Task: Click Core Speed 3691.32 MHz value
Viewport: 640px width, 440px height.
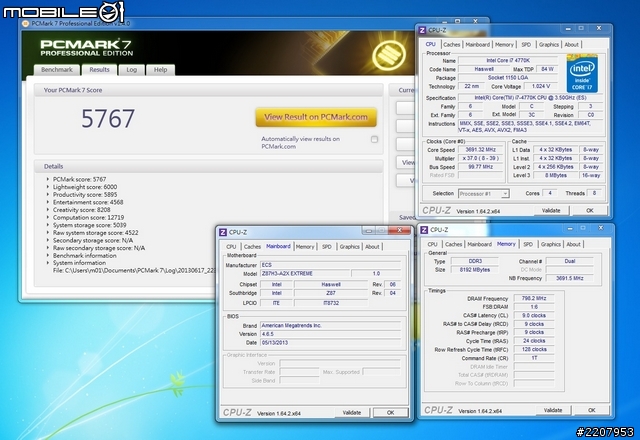Action: tap(480, 150)
